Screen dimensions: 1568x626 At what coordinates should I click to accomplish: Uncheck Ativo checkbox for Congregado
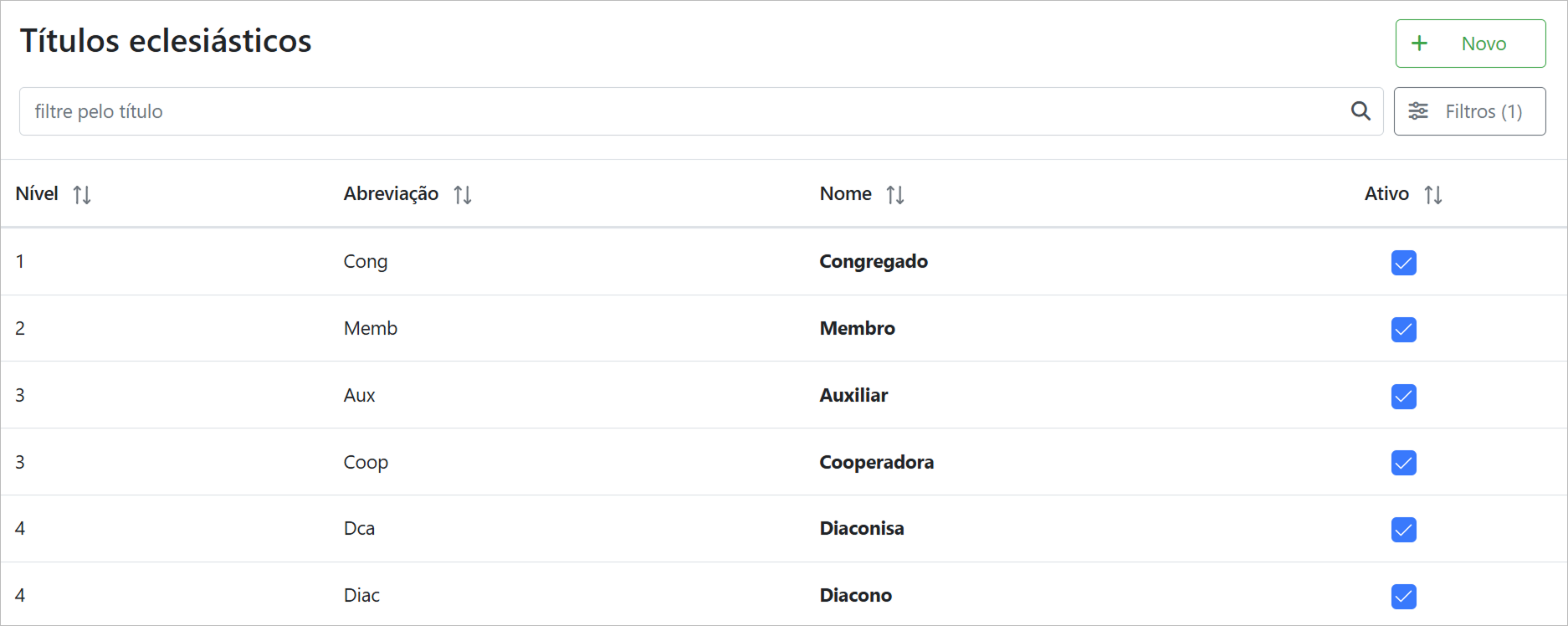(1404, 263)
